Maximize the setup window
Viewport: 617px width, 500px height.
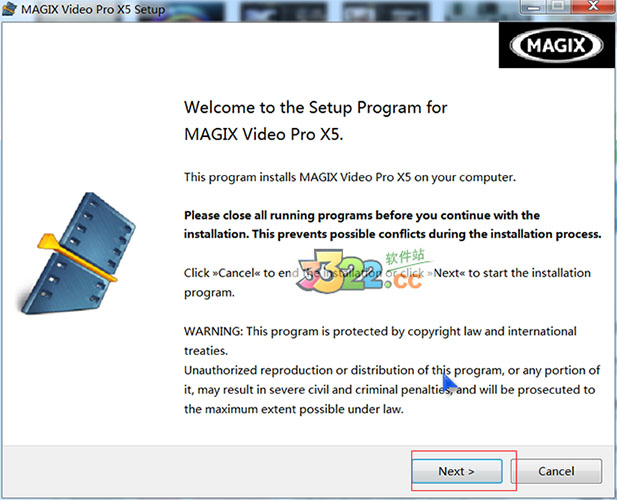coord(559,6)
